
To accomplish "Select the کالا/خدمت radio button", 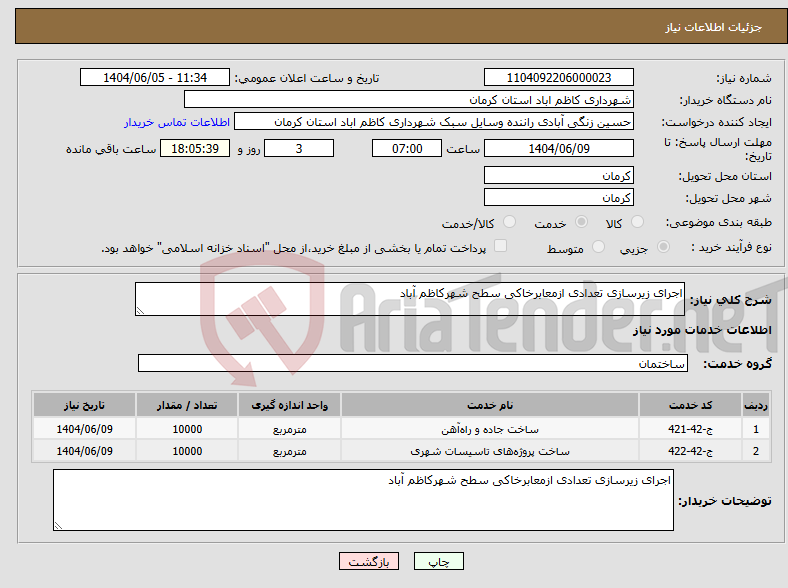I will click(510, 222).
